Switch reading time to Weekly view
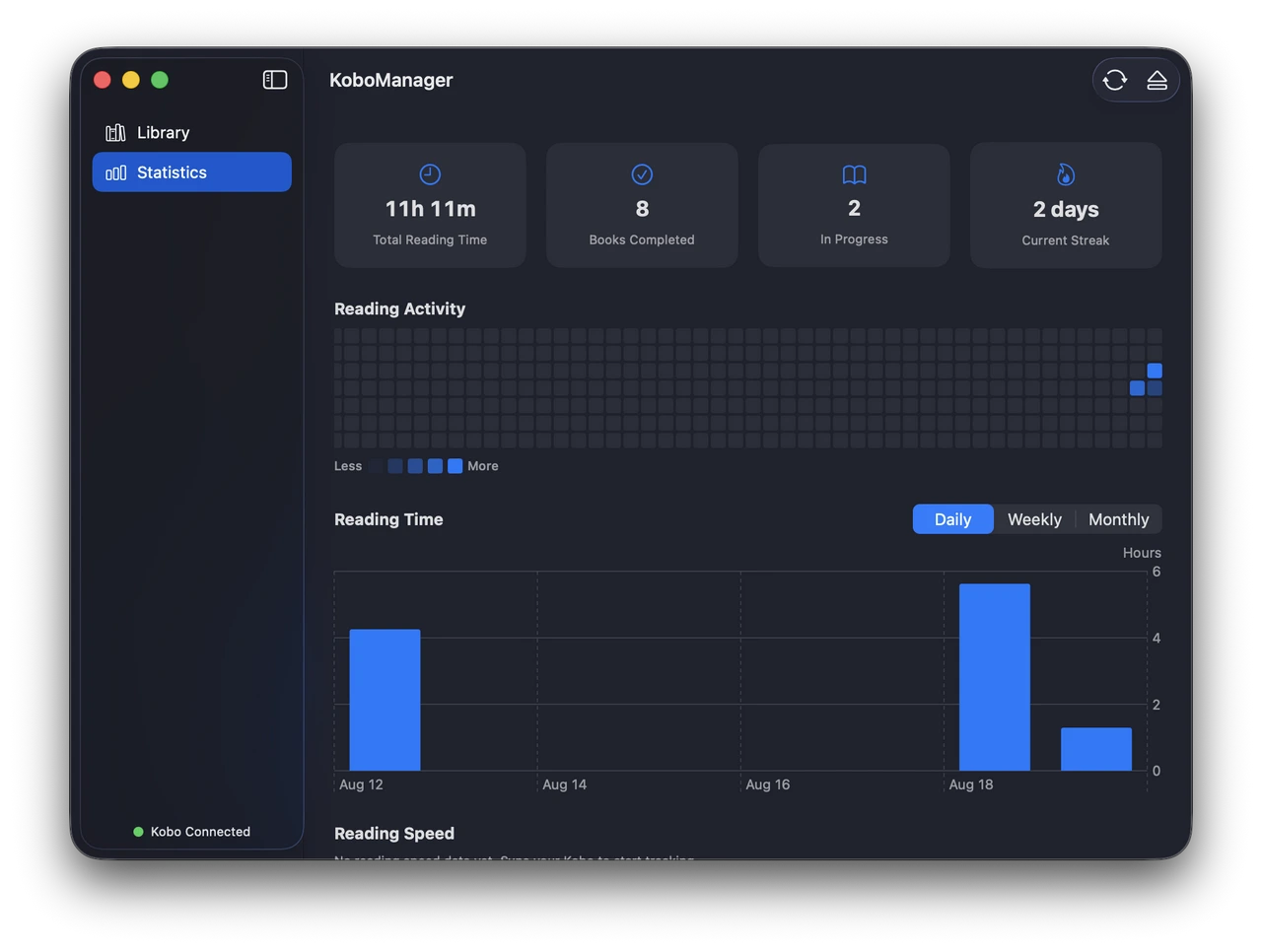 tap(1034, 519)
